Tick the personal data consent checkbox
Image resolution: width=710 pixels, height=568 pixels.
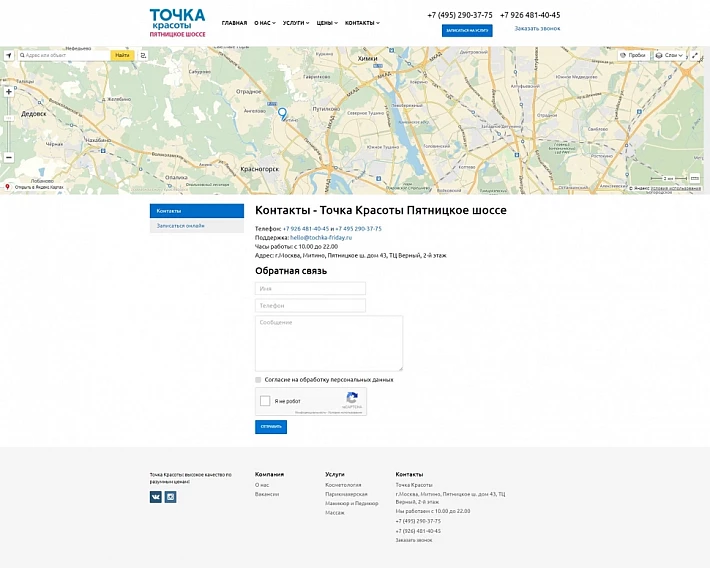(x=258, y=380)
